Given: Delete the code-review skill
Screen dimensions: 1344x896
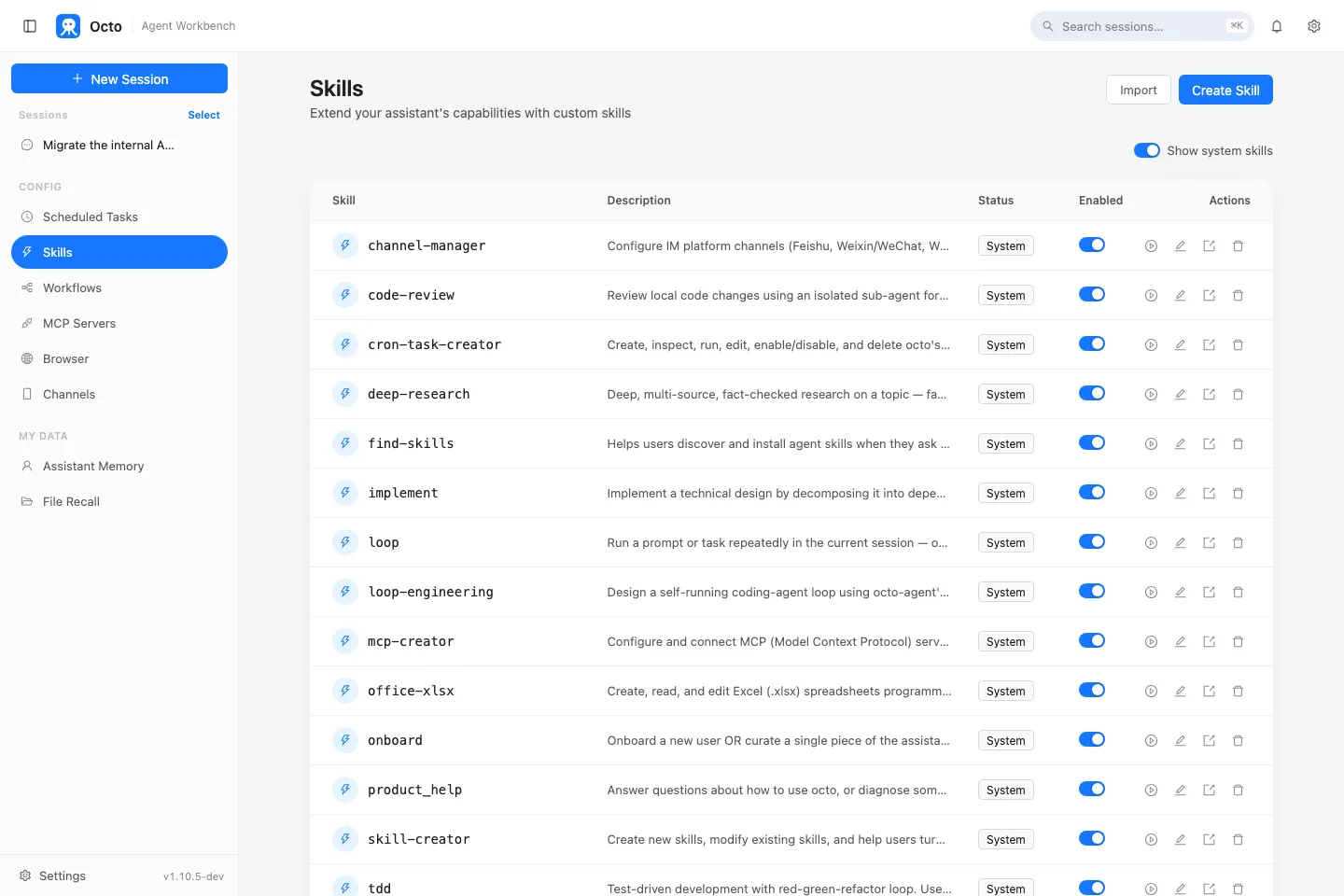Looking at the screenshot, I should click(1238, 296).
